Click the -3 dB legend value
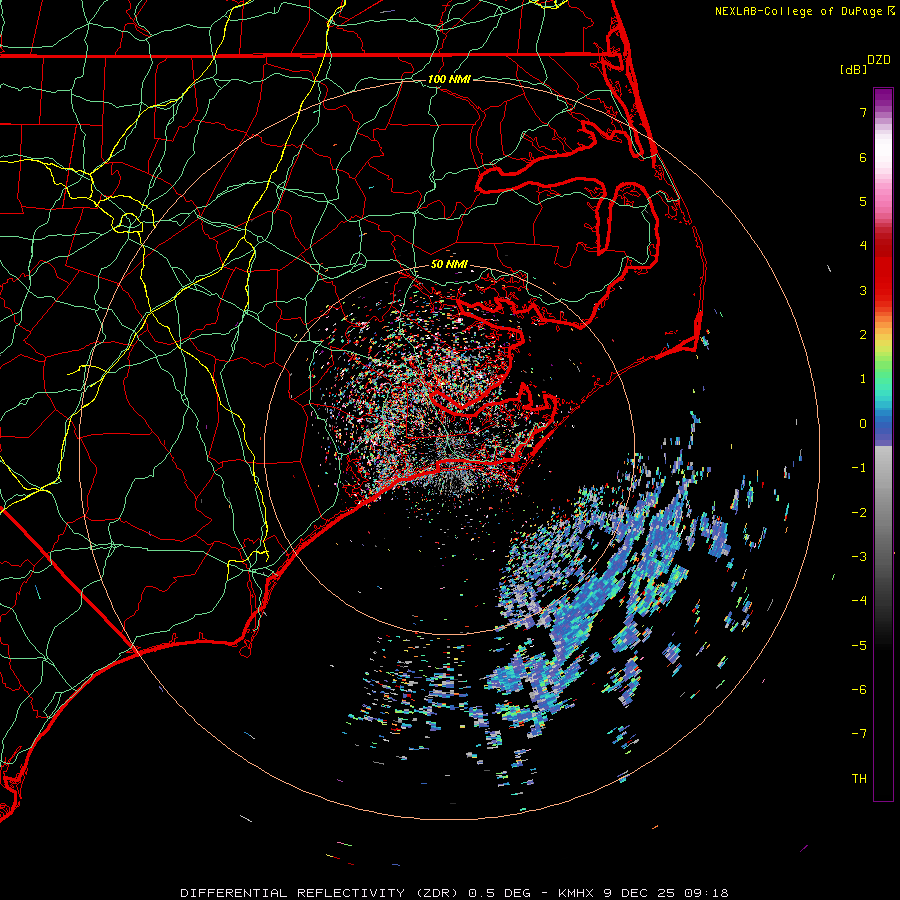900x900 pixels. point(859,557)
